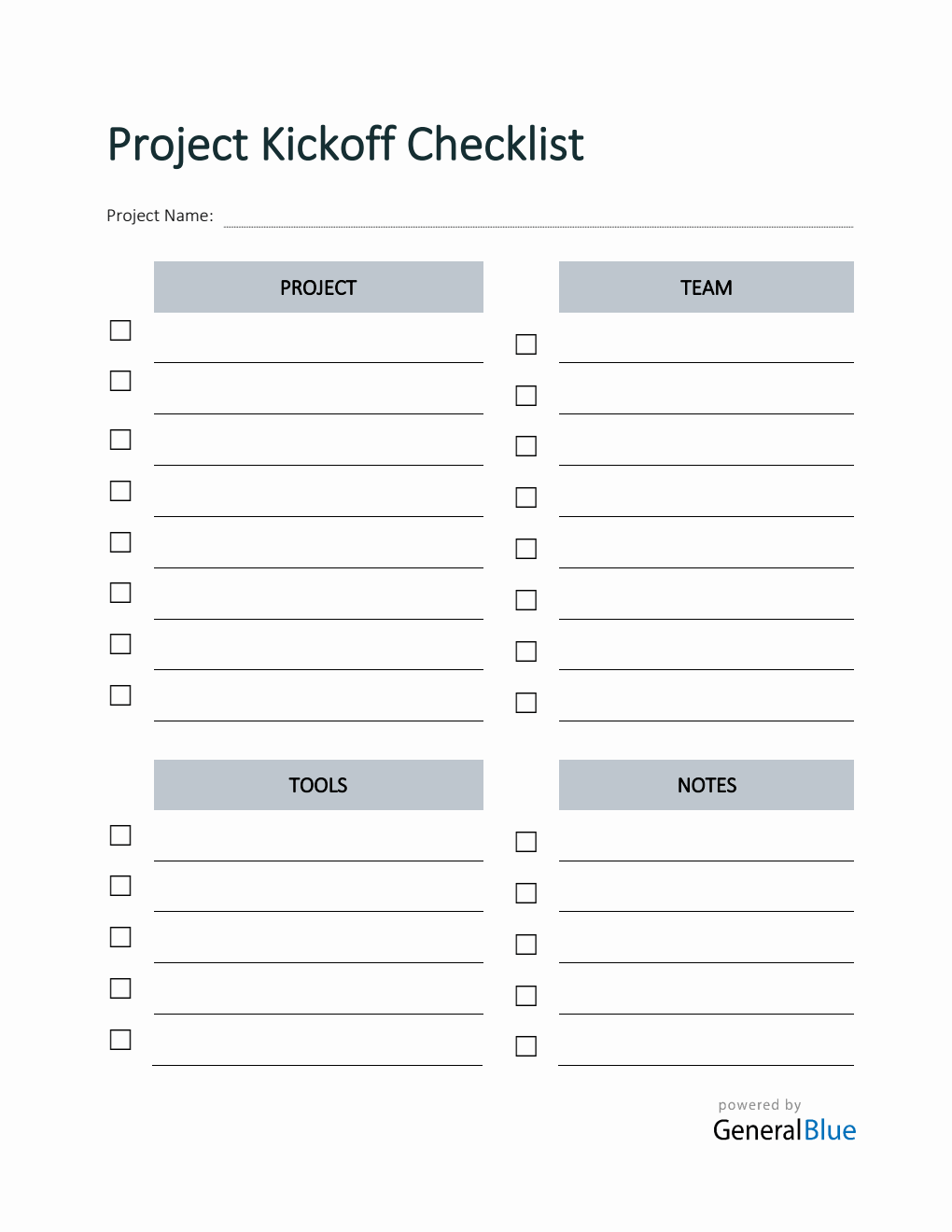The height and width of the screenshot is (1232, 952).
Task: Select the PROJECT section header
Action: coord(318,287)
